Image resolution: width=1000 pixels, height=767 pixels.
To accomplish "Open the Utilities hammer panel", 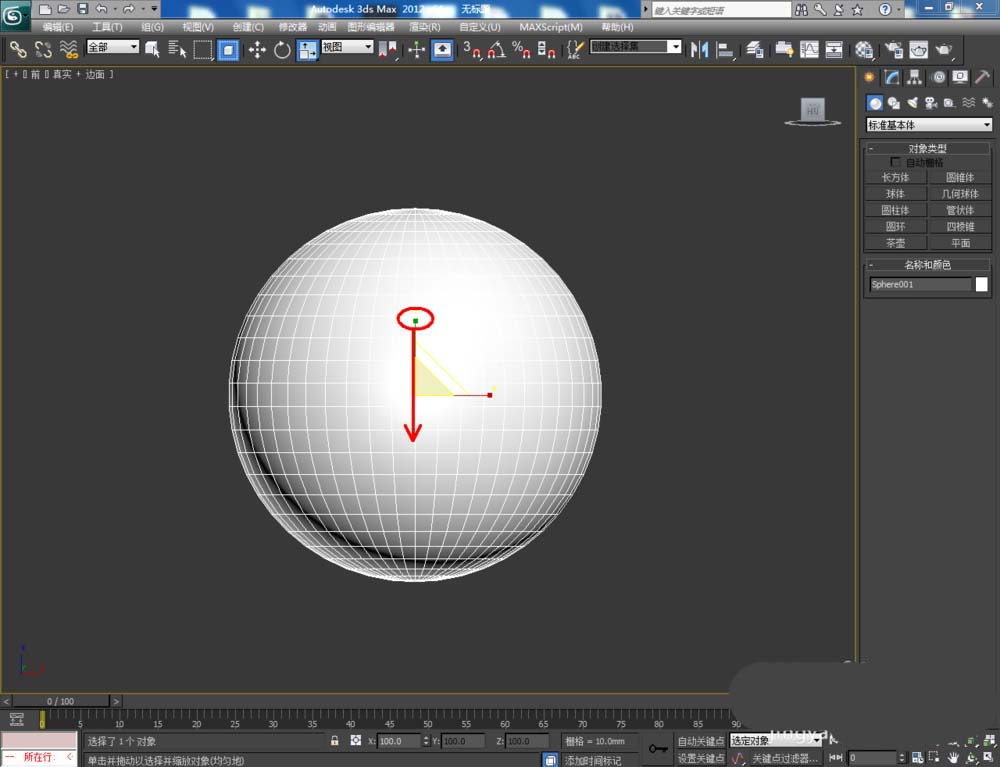I will tap(982, 77).
